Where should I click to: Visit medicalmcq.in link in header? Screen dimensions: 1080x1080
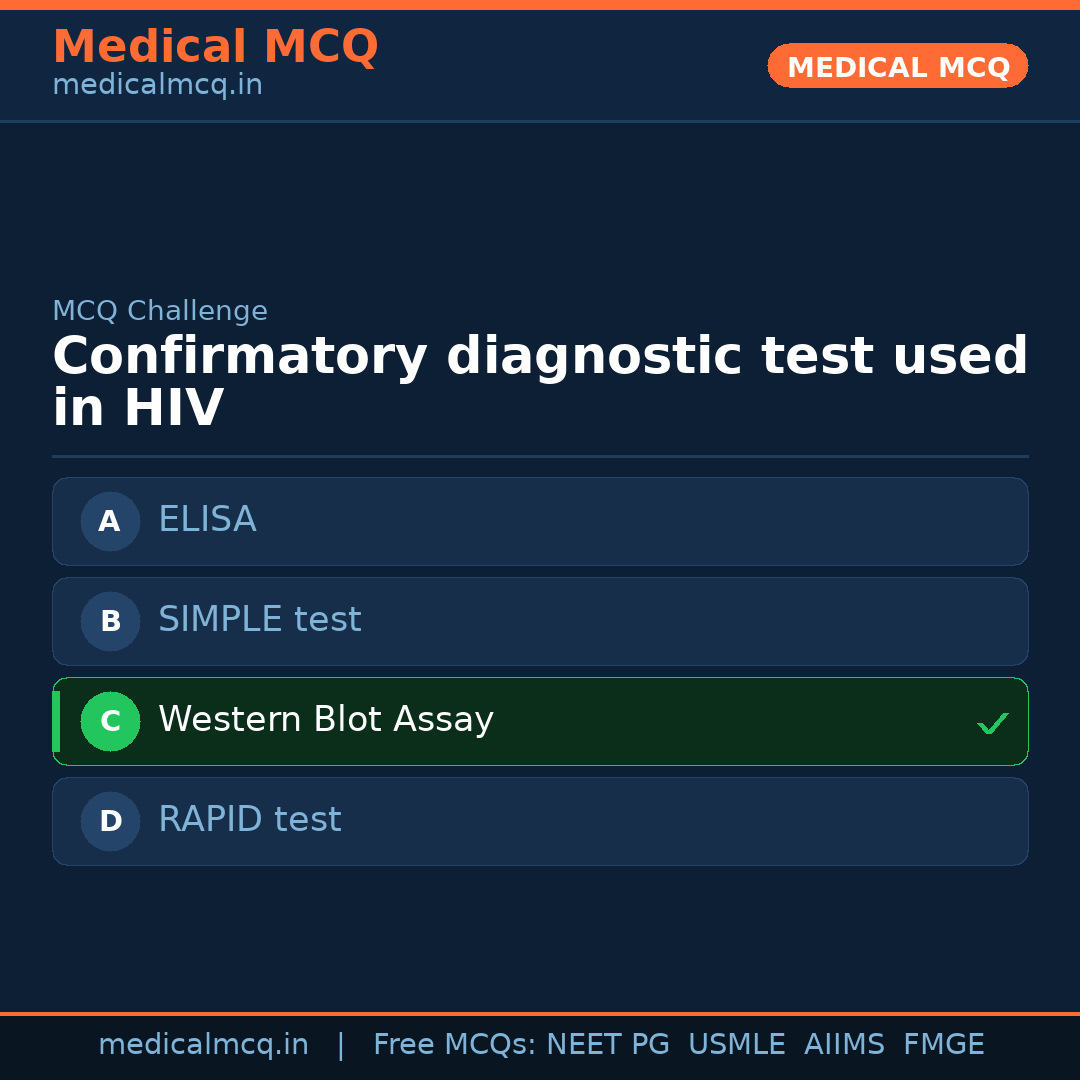(x=157, y=85)
